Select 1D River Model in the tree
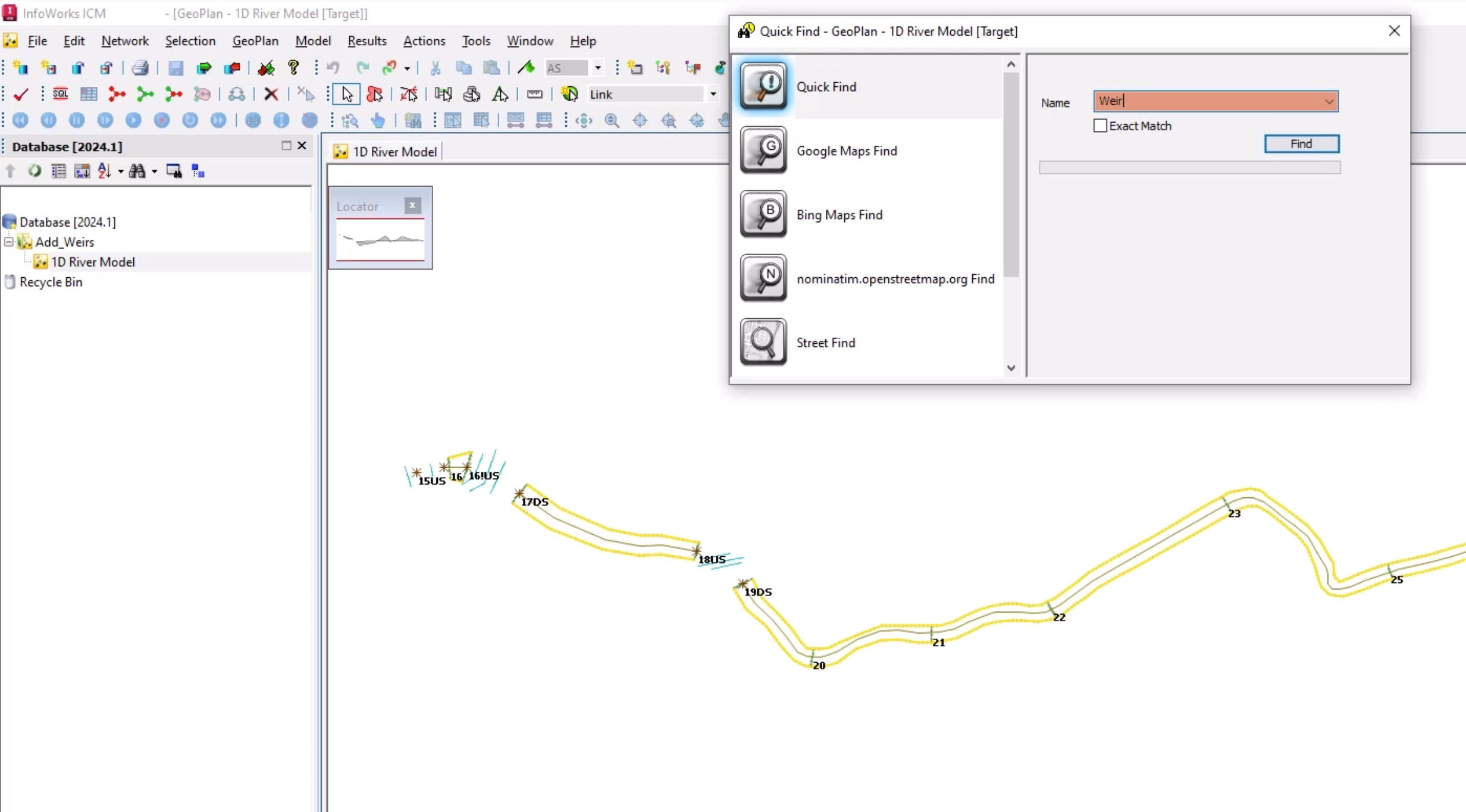The image size is (1466, 812). (x=93, y=262)
